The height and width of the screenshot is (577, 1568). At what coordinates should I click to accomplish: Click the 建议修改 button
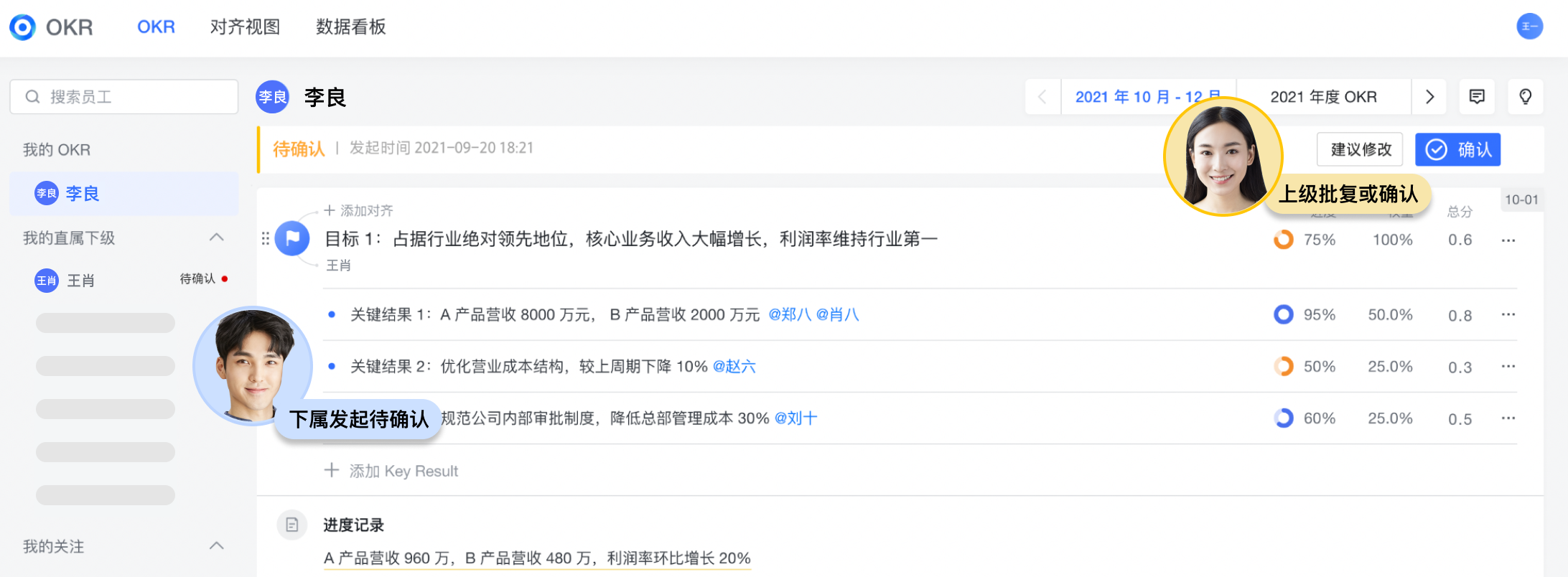[1360, 149]
